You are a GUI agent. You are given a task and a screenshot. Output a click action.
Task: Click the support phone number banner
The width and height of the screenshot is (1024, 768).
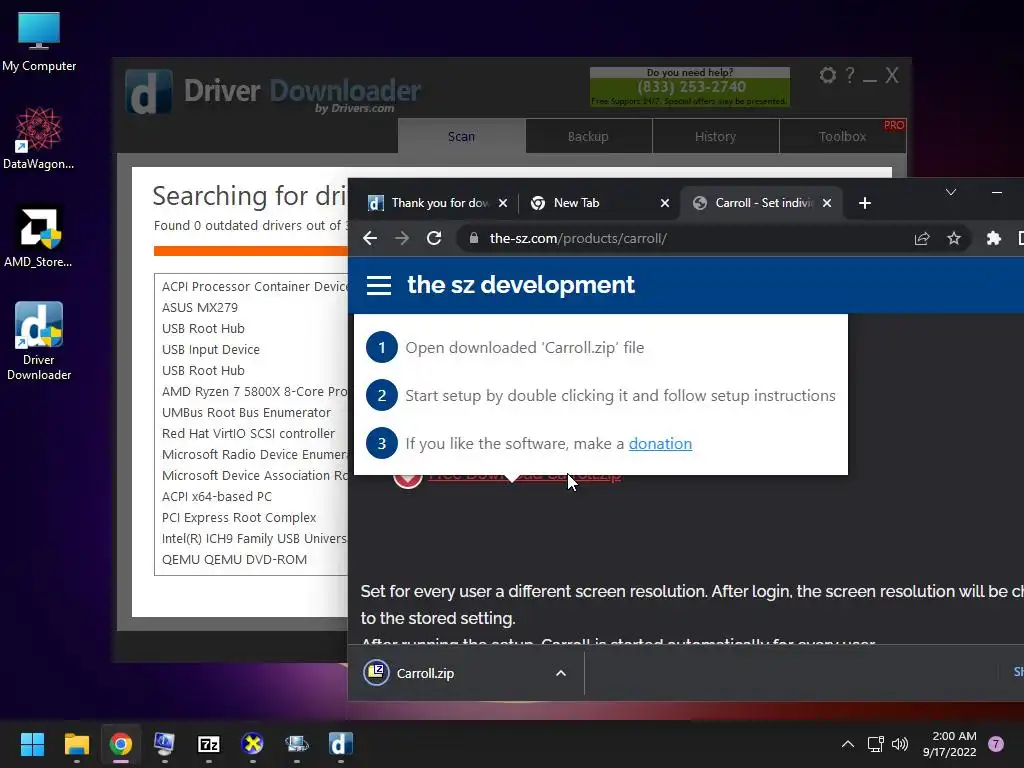(690, 87)
